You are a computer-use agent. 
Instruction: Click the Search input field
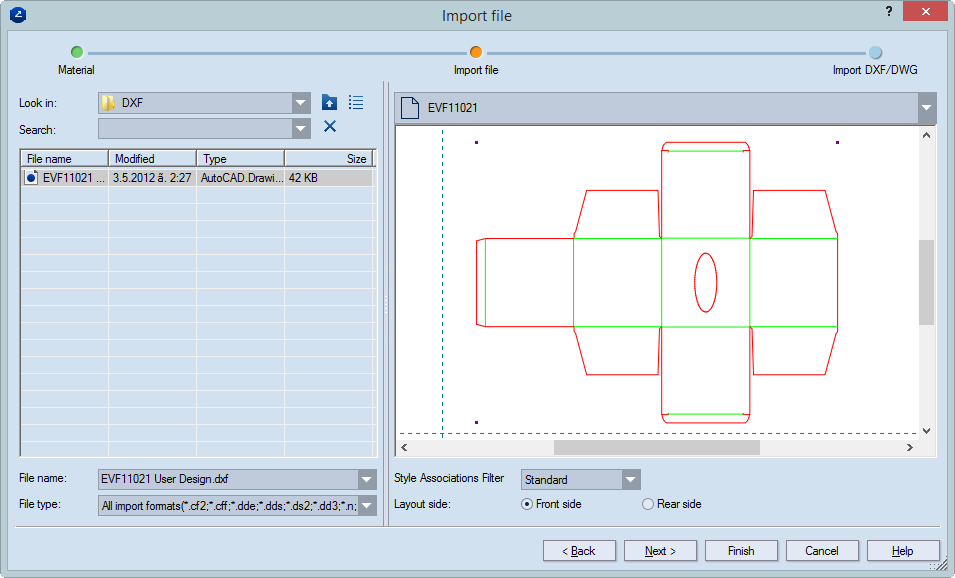195,129
